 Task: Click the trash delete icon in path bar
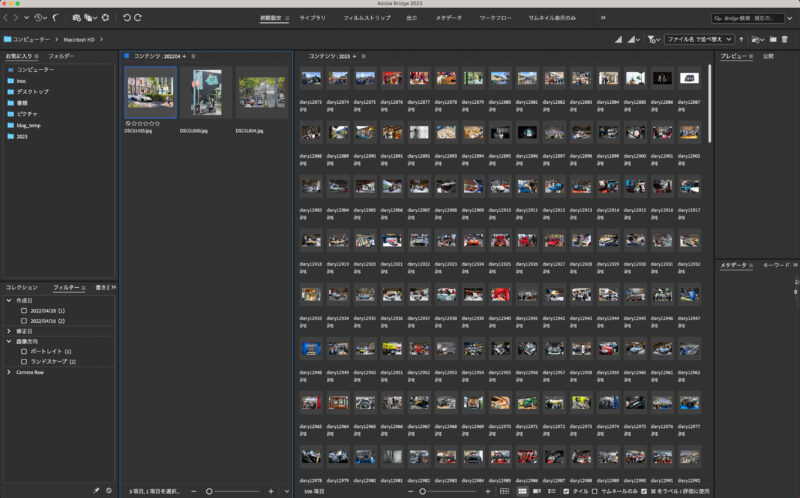coord(784,39)
